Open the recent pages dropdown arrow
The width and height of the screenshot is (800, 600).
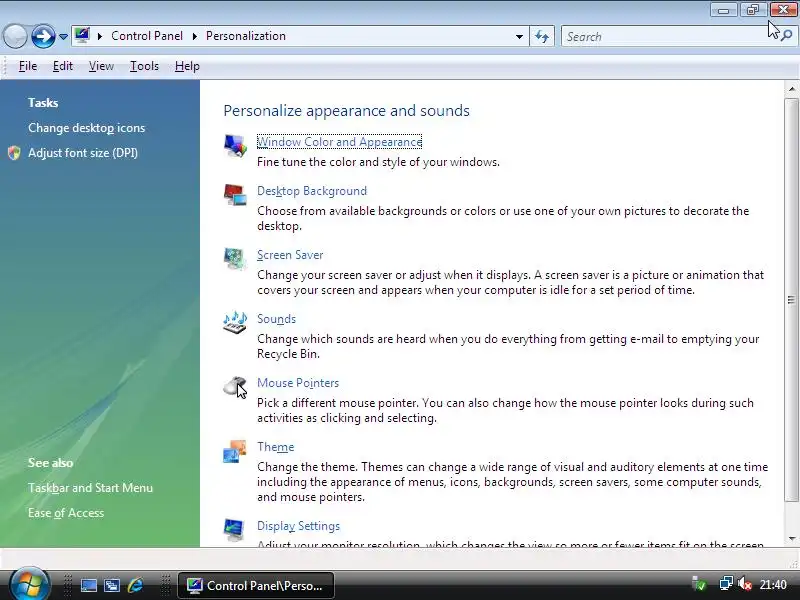coord(63,37)
